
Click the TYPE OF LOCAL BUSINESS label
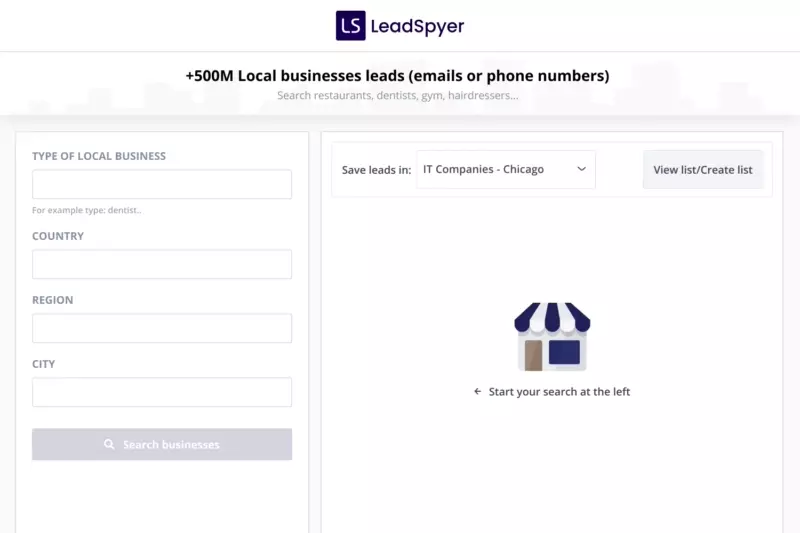(99, 156)
